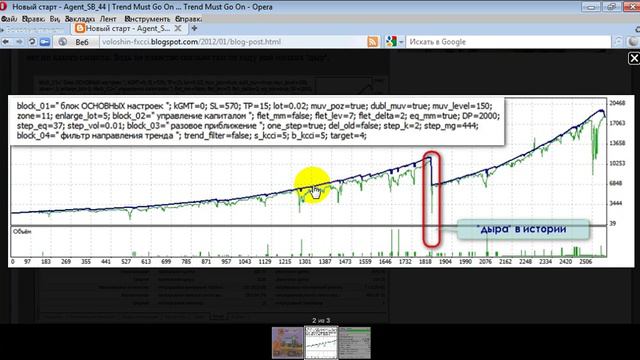Click the 'Веб' site info badge

coord(76,42)
